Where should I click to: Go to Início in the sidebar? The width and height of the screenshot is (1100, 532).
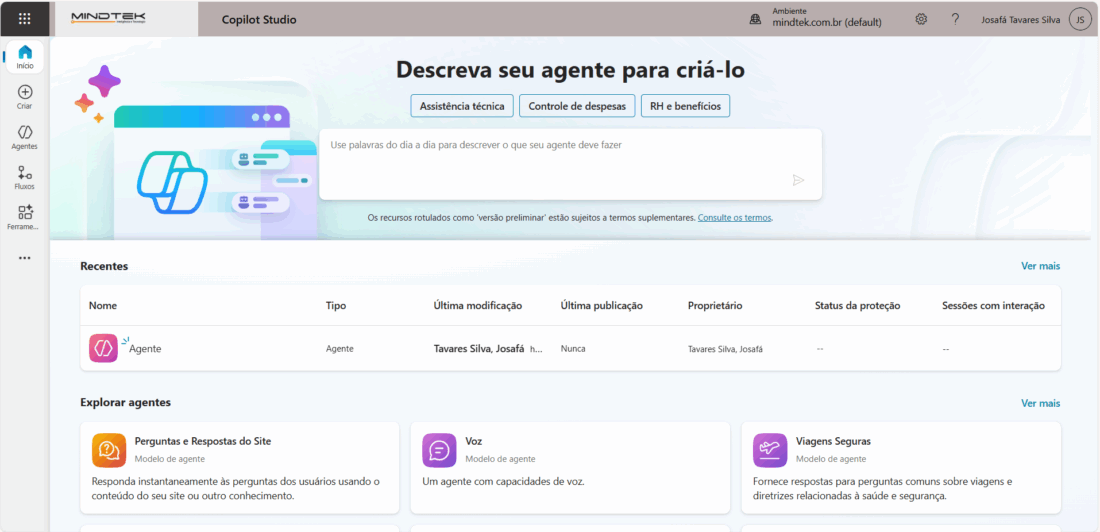pyautogui.click(x=25, y=57)
